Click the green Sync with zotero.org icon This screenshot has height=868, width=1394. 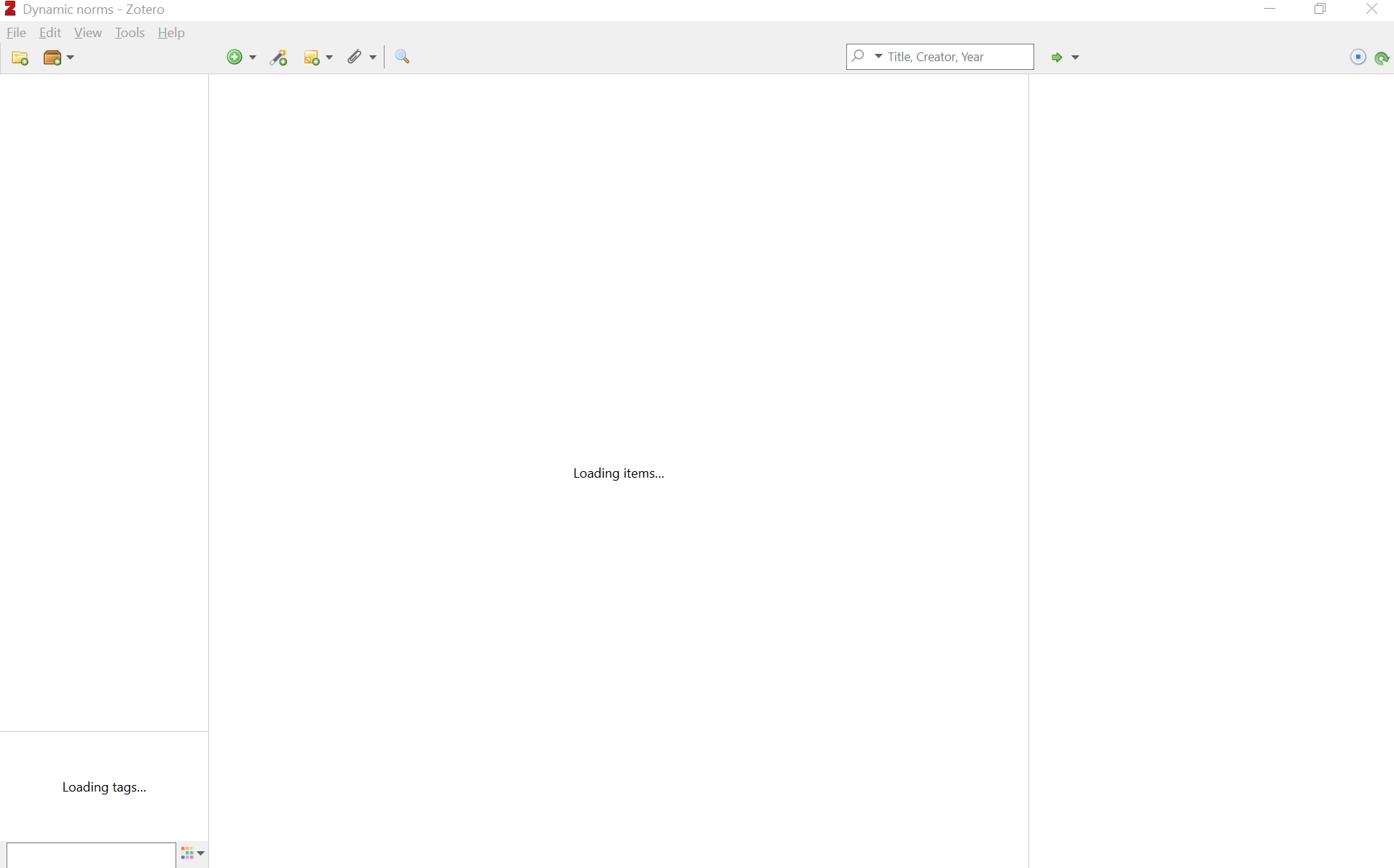[1382, 58]
